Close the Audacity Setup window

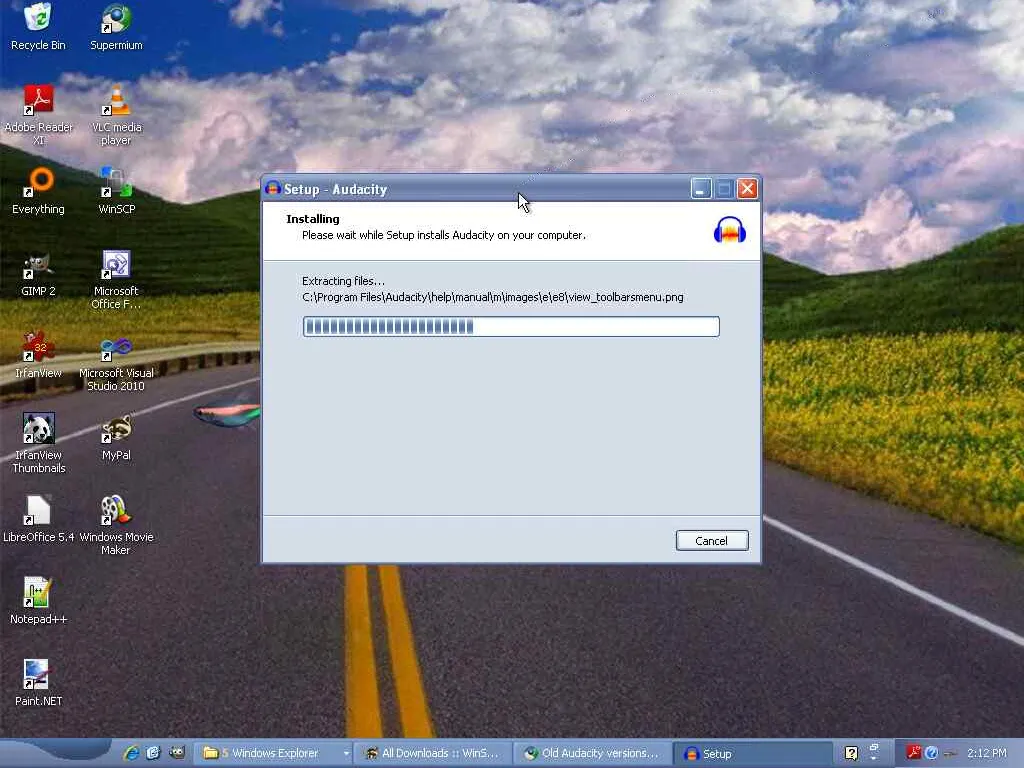pos(747,189)
